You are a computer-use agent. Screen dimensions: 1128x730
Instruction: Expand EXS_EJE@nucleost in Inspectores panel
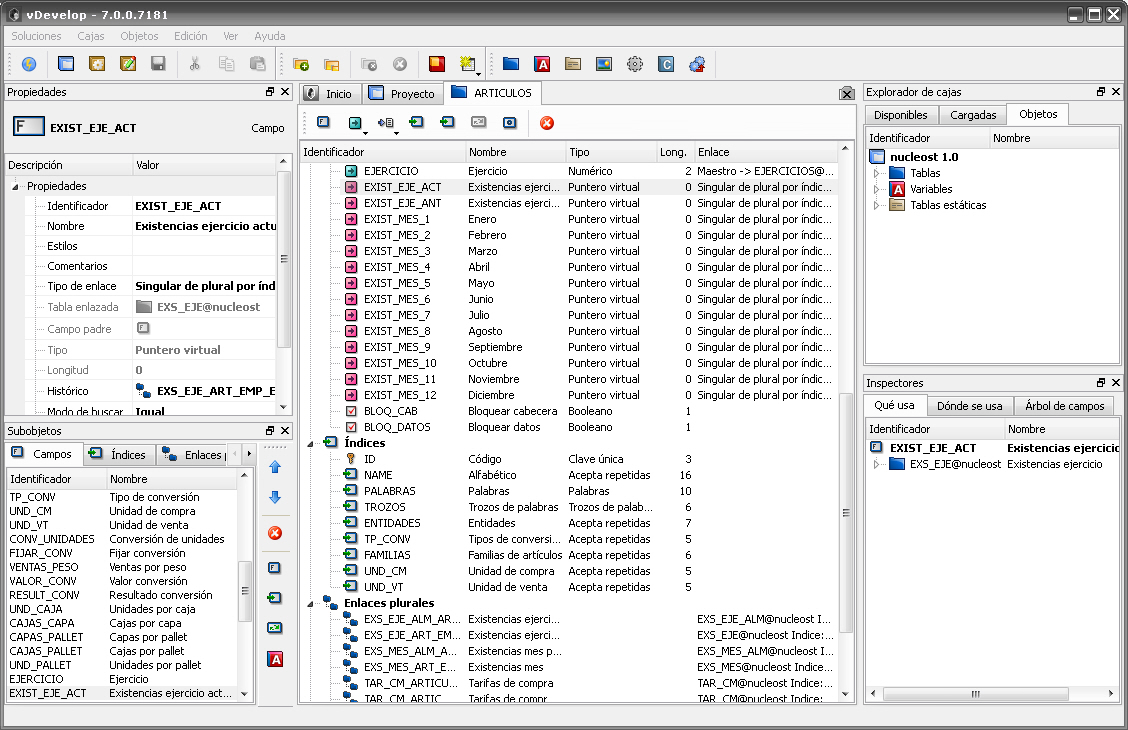point(877,464)
